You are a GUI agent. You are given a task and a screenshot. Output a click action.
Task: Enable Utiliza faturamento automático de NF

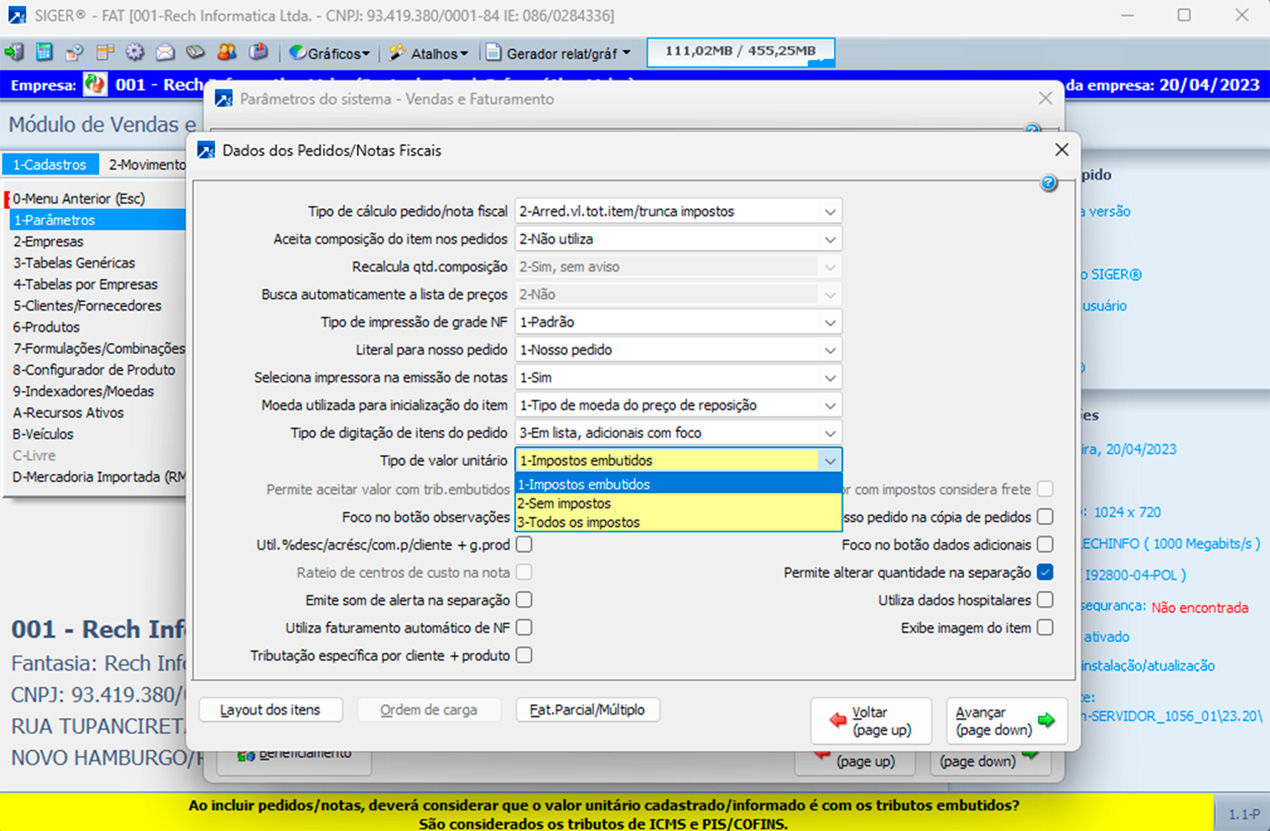tap(523, 628)
